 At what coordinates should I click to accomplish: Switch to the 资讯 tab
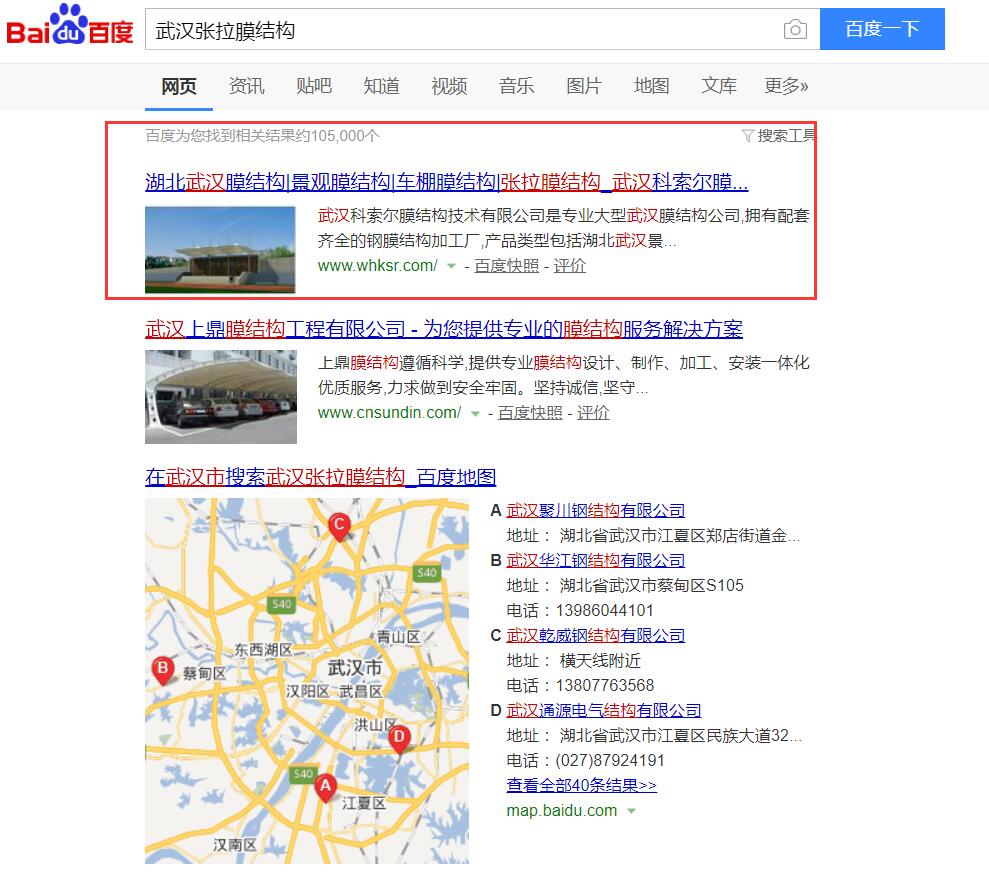[x=246, y=86]
